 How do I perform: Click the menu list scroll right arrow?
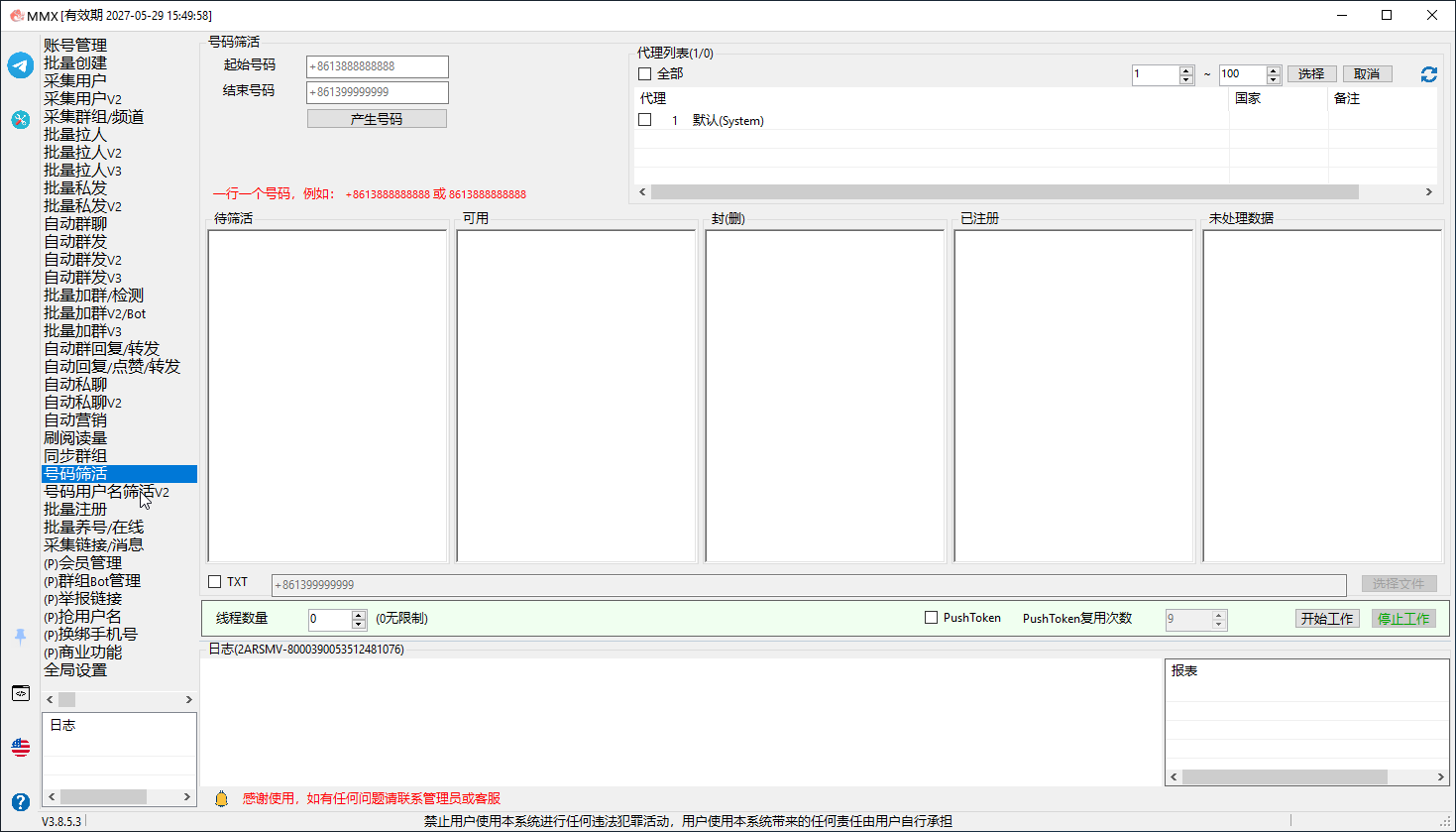point(188,700)
